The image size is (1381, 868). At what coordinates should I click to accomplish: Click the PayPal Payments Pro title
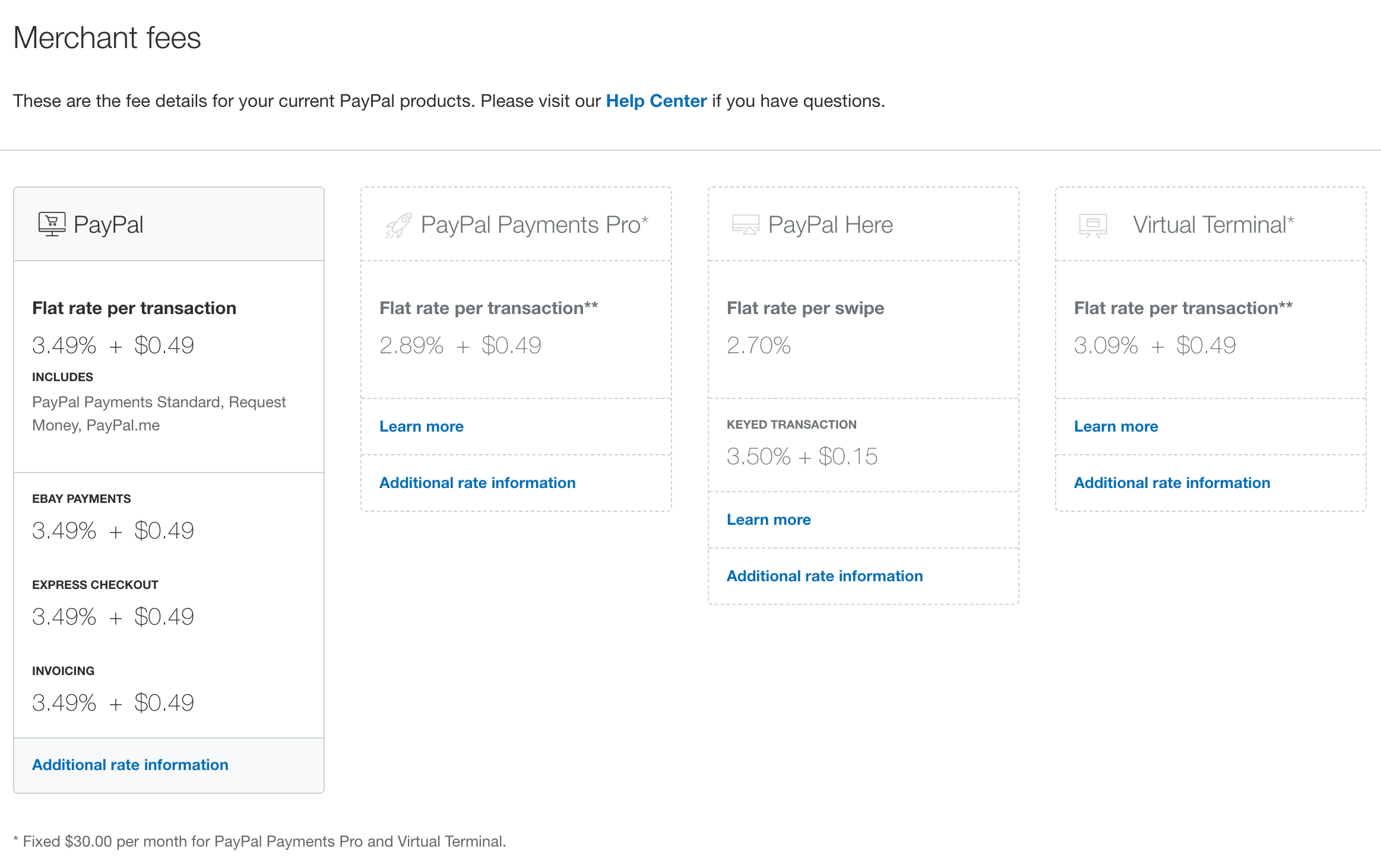pos(534,224)
